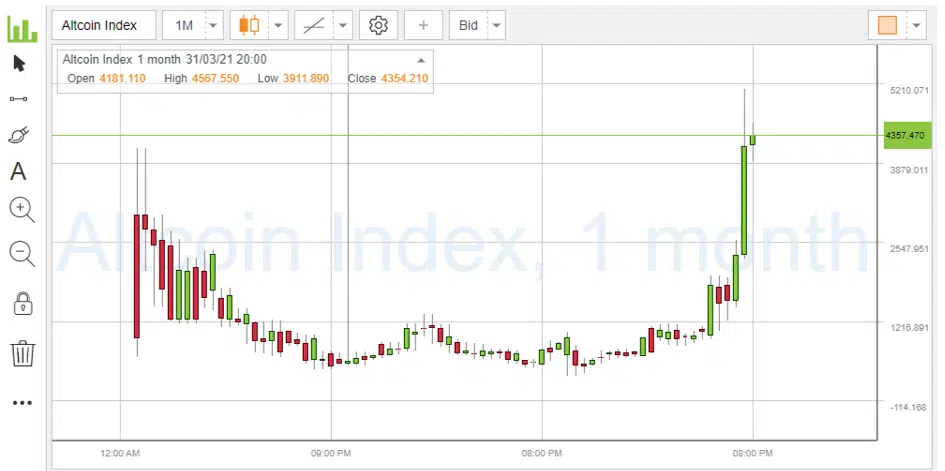Open the Bid/Ask dropdown arrow
The width and height of the screenshot is (945, 471).
pos(496,25)
